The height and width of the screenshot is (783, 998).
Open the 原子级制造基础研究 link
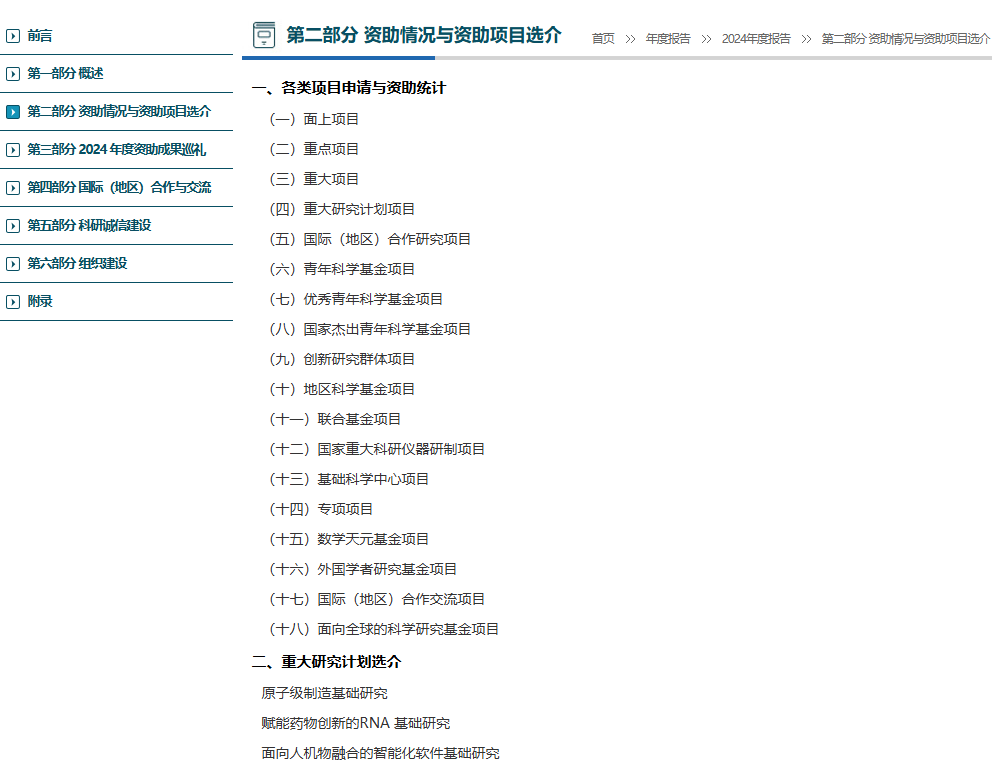pos(324,692)
